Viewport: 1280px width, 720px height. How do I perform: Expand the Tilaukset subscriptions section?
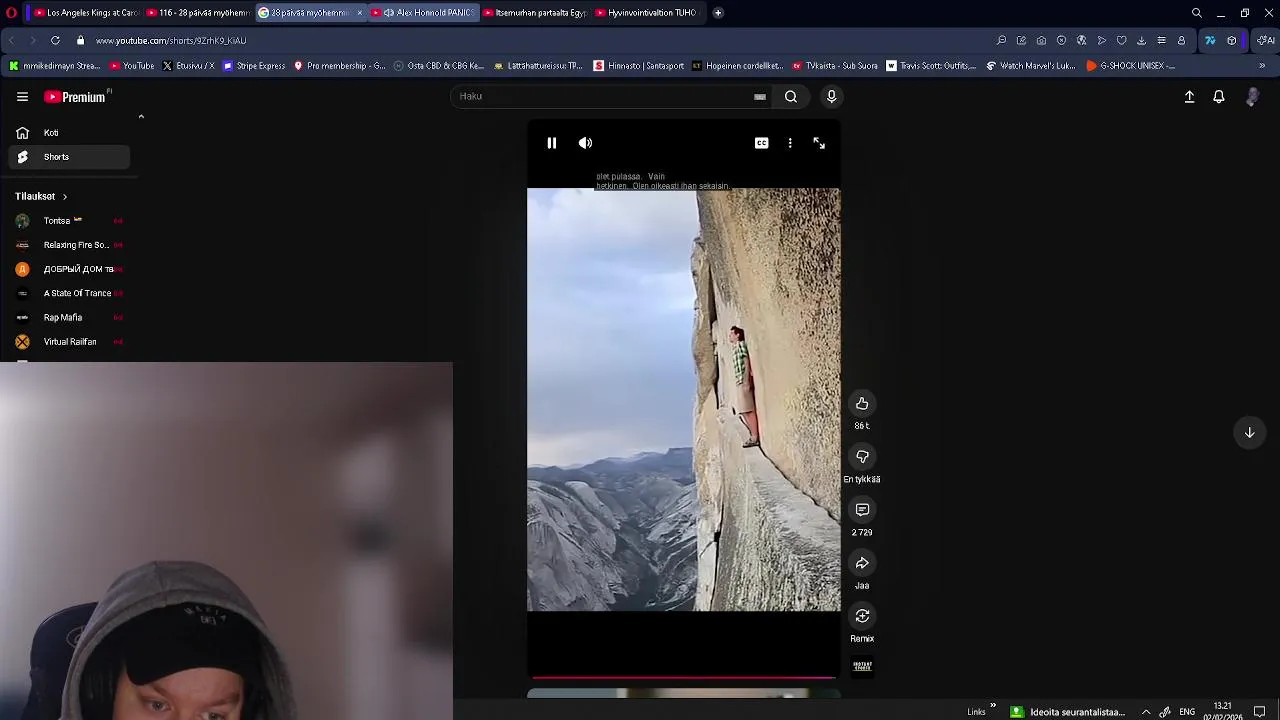(41, 196)
